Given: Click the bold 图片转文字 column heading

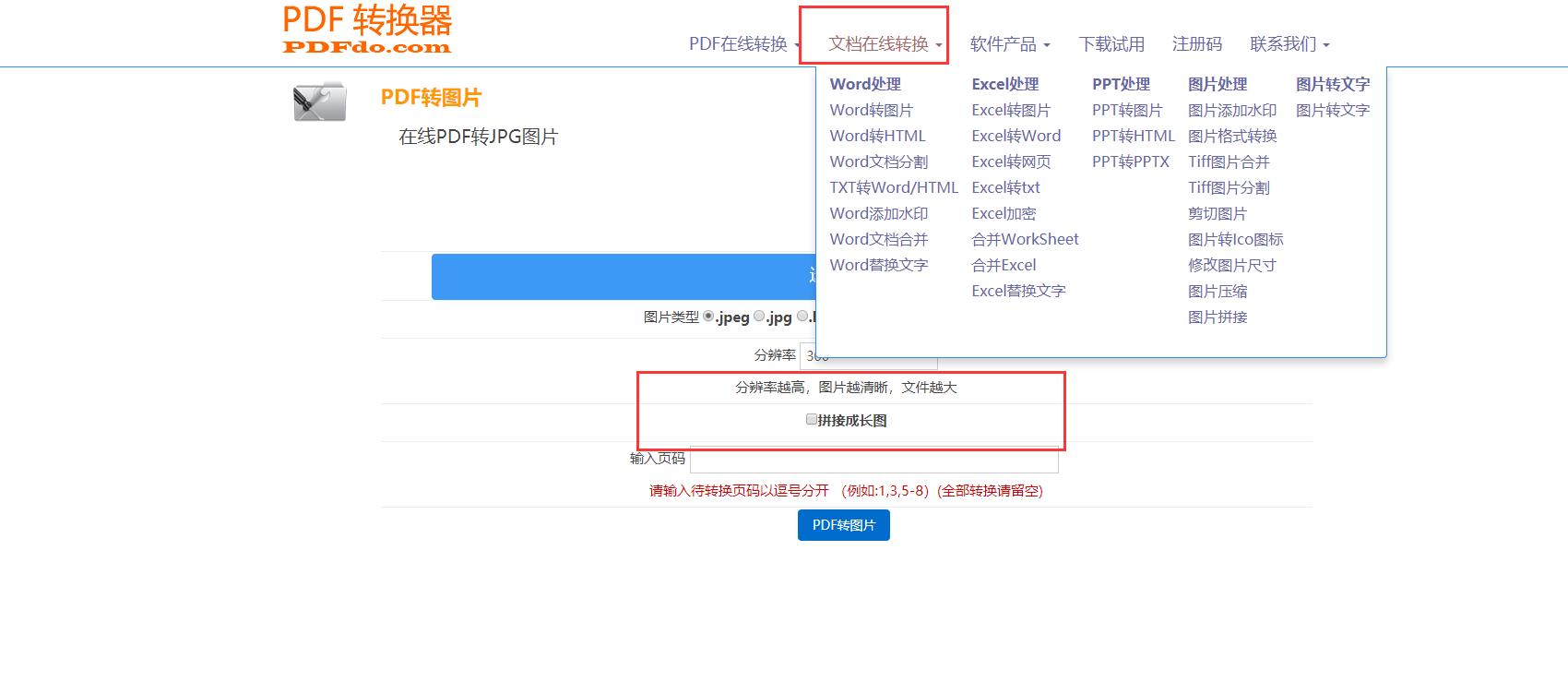Looking at the screenshot, I should 1333,84.
